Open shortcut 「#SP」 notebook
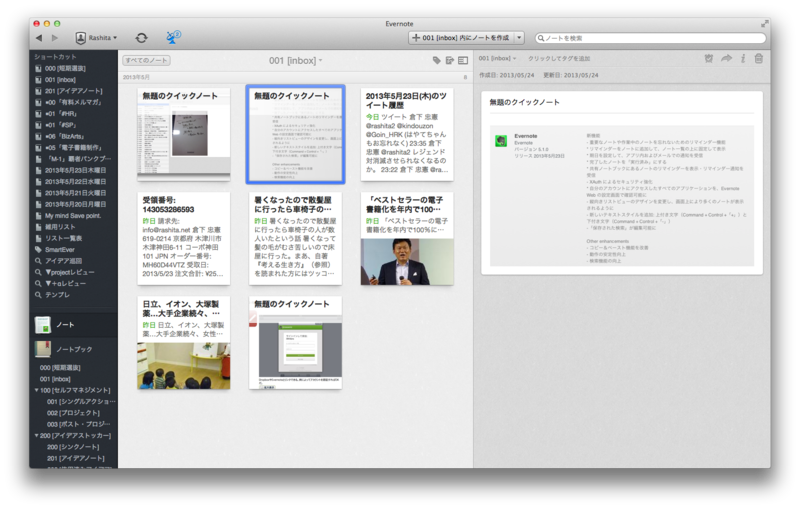 (x=60, y=125)
